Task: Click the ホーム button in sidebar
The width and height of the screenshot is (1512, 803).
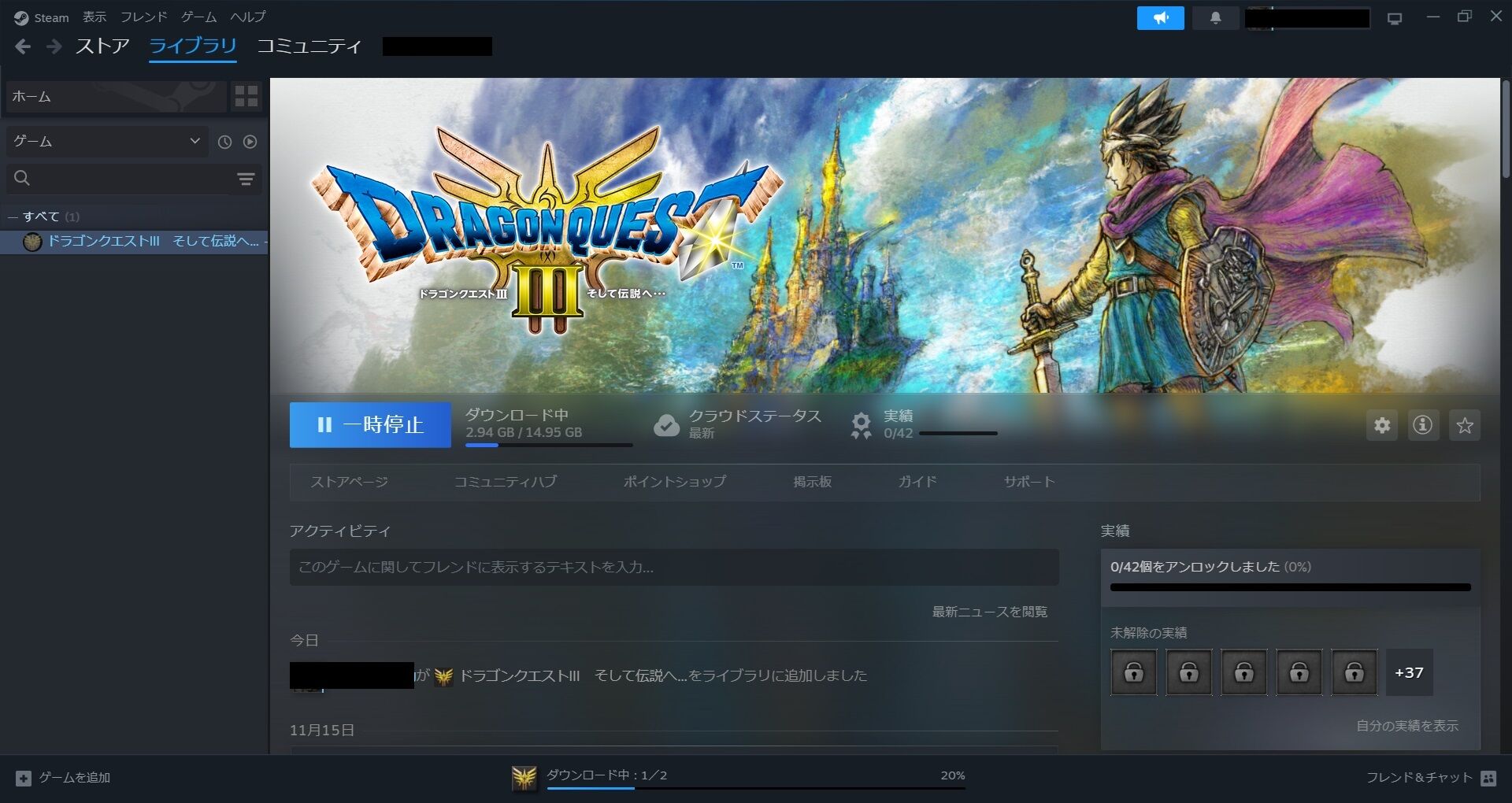Action: tap(116, 97)
